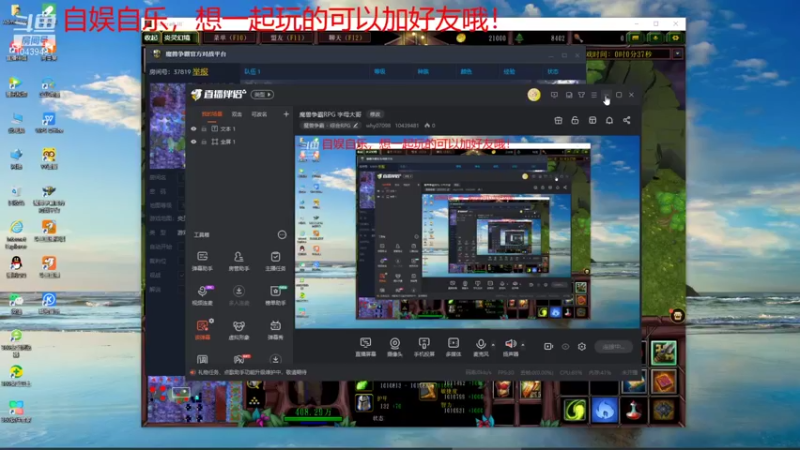Toggle lock of 全屏 1 source
Image resolution: width=800 pixels, height=450 pixels.
(204, 142)
